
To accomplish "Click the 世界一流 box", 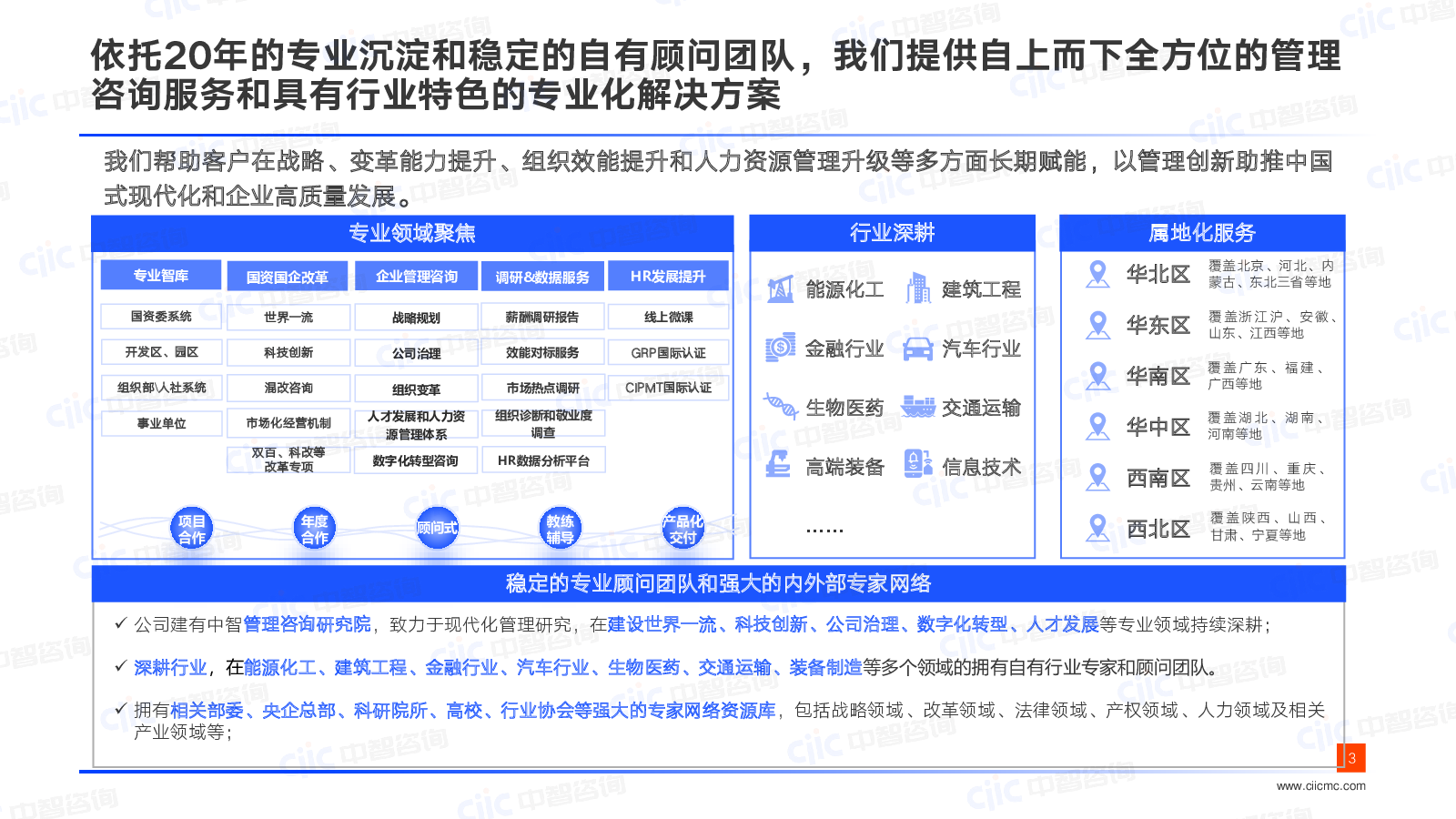I will pyautogui.click(x=288, y=317).
